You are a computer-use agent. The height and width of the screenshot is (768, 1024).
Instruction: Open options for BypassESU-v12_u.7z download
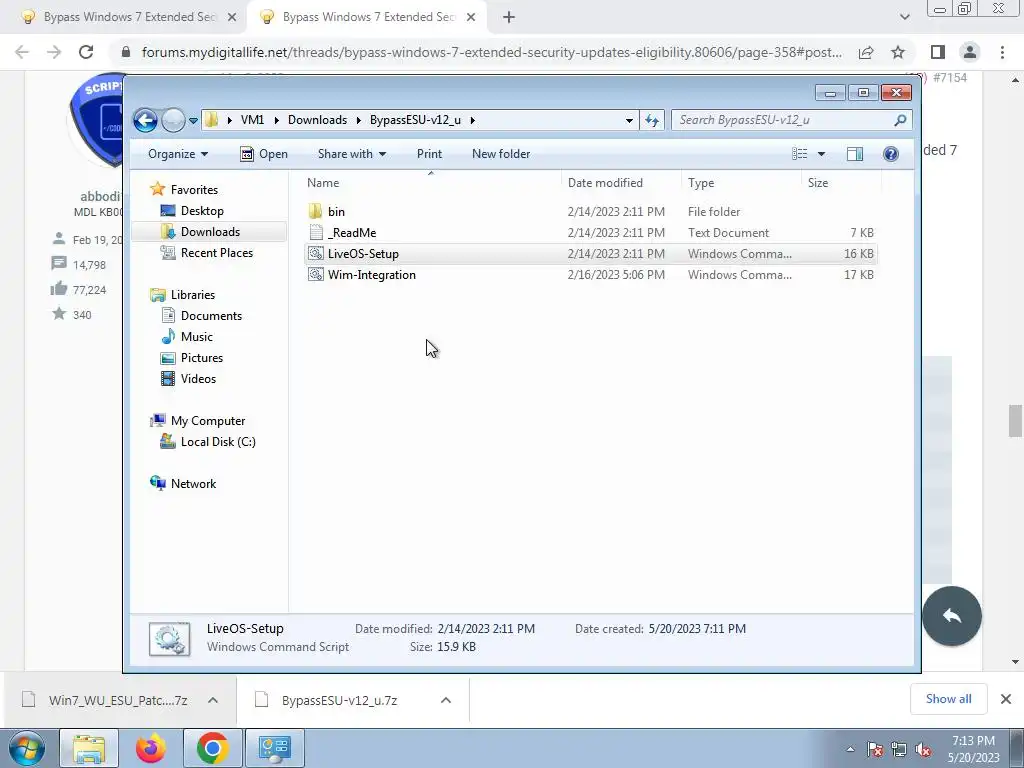click(446, 700)
